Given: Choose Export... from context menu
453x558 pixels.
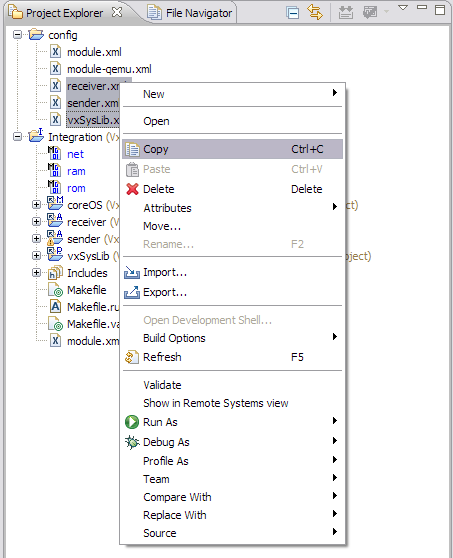Looking at the screenshot, I should click(232, 293).
